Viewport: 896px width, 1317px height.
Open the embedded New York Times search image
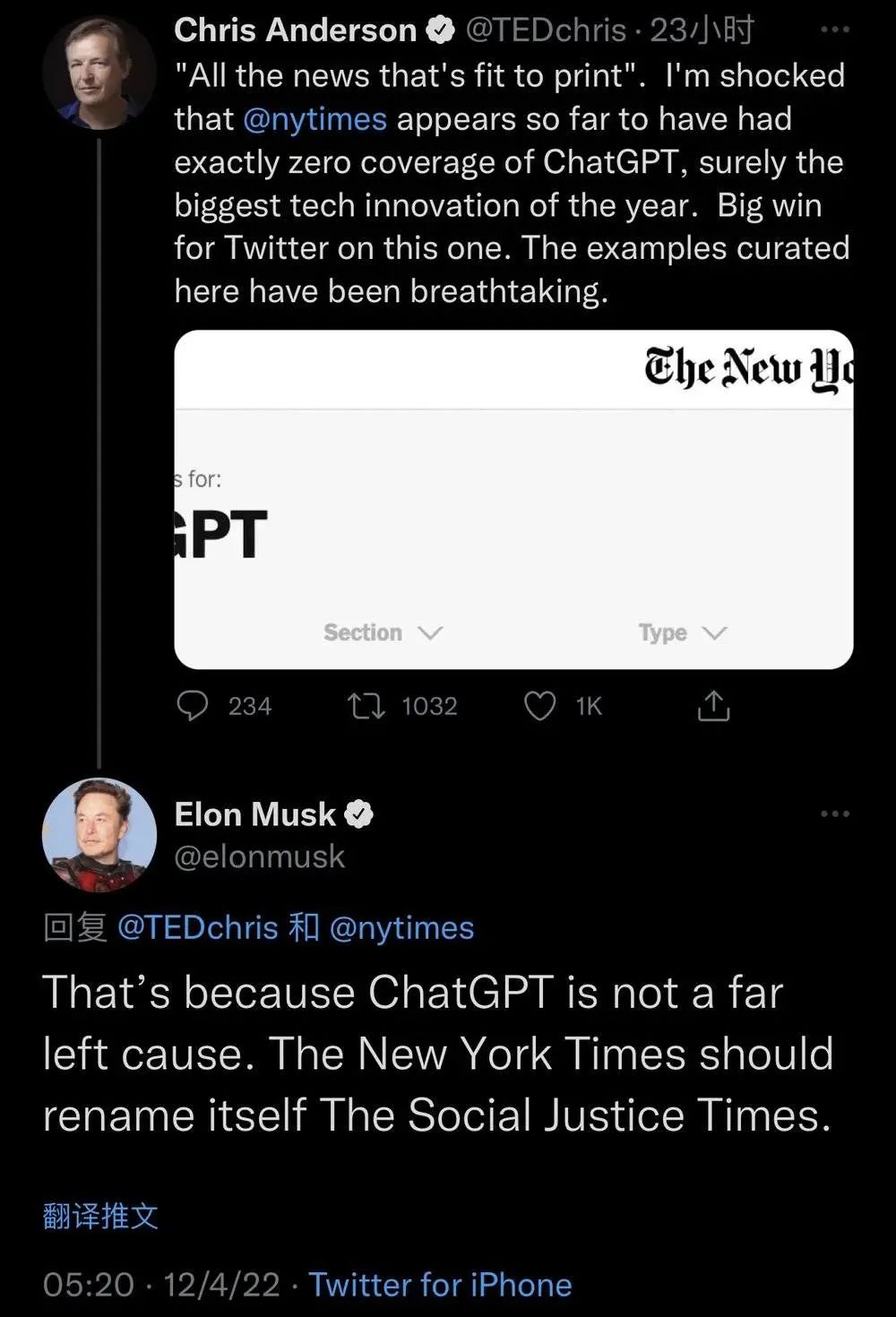(513, 499)
